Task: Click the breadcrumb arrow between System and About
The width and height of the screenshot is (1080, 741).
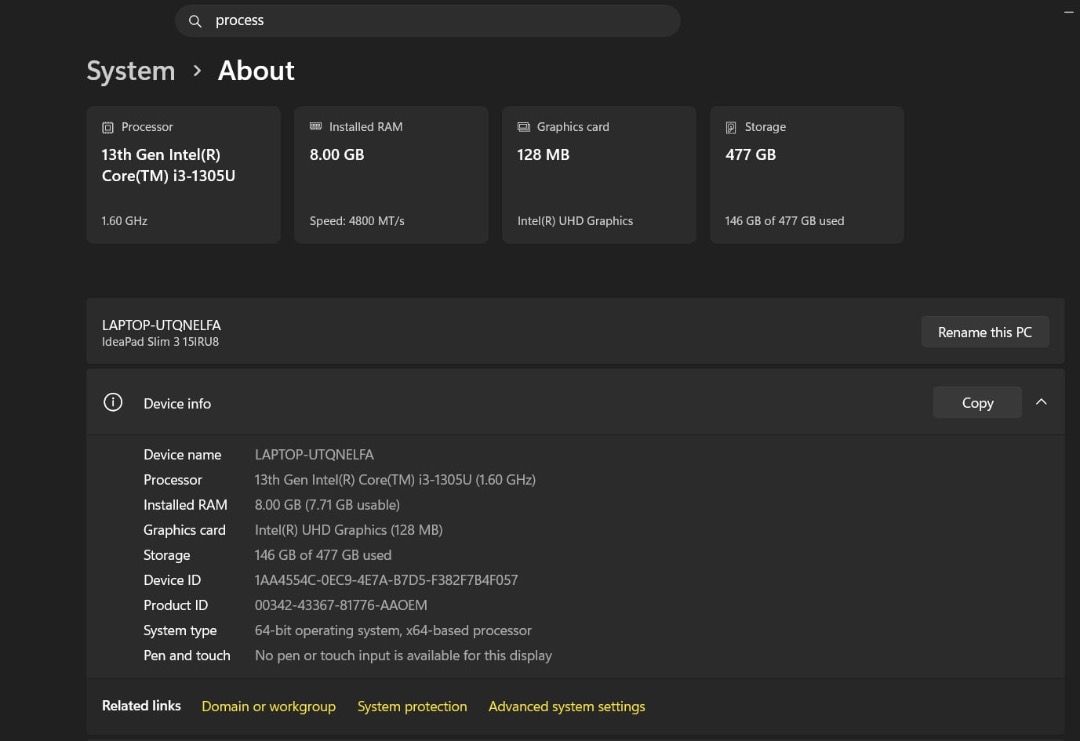Action: pos(197,71)
